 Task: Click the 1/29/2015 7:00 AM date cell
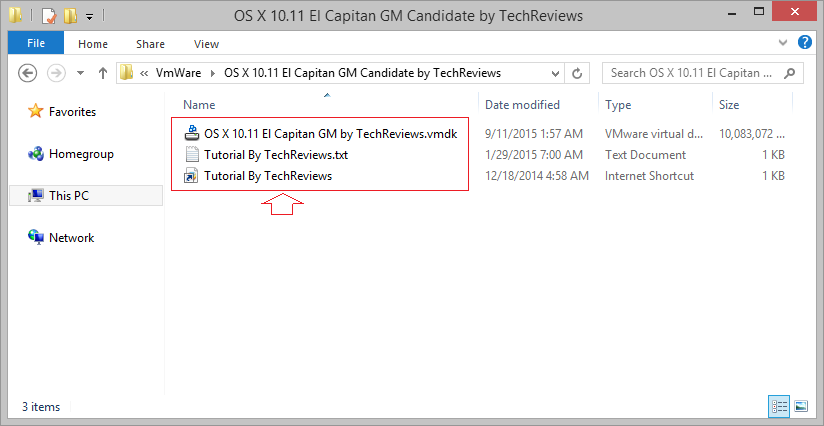pyautogui.click(x=533, y=155)
